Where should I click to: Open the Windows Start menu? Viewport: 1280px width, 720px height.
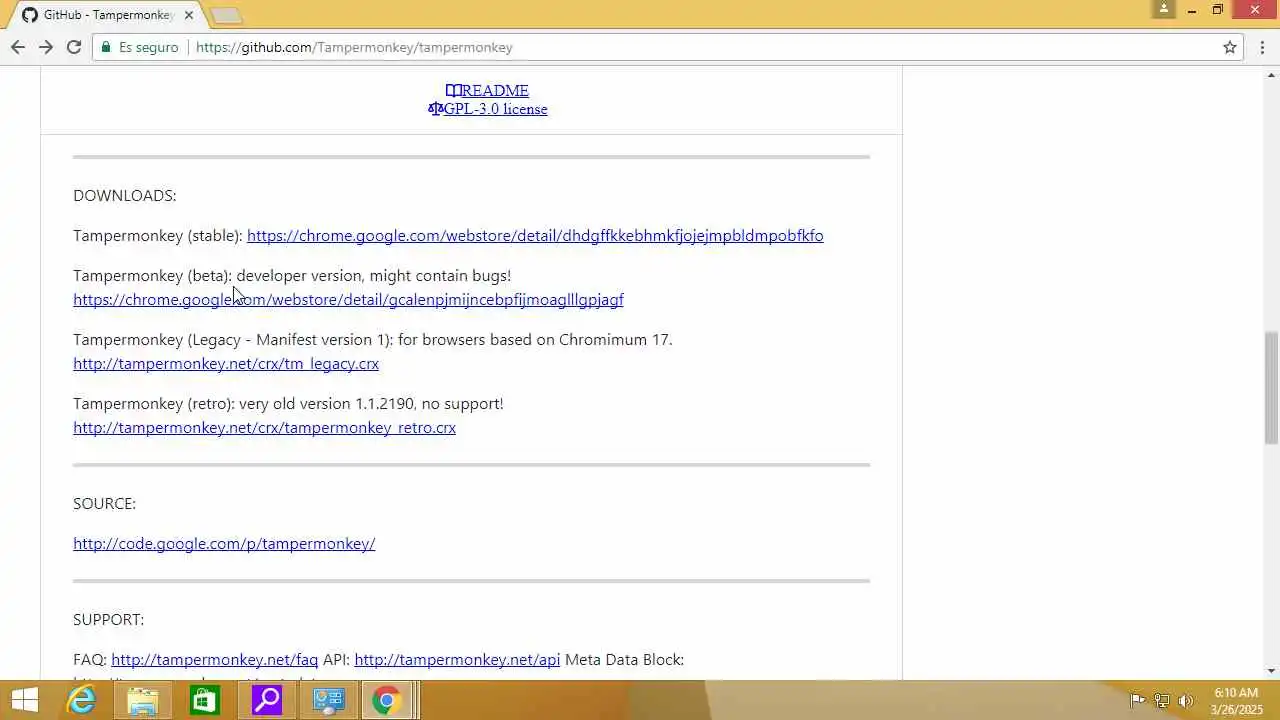[x=24, y=700]
